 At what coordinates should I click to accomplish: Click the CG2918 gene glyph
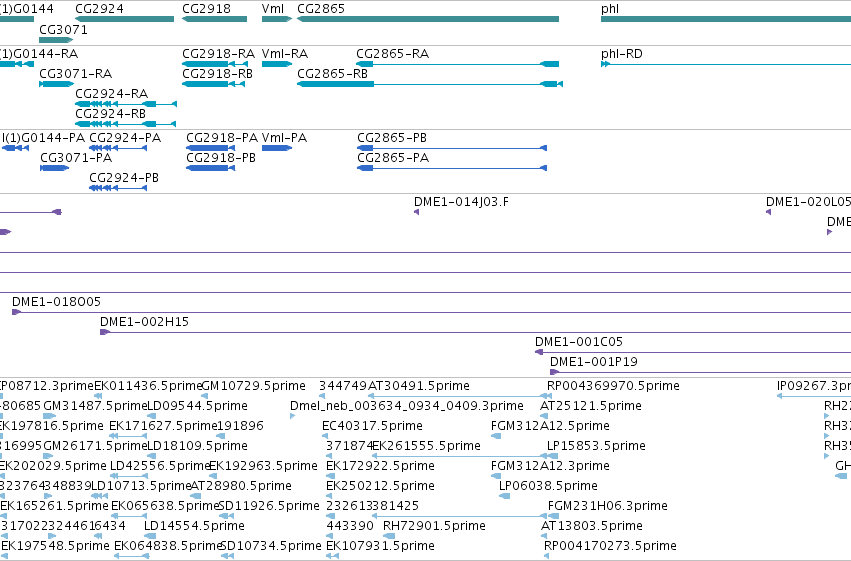(214, 19)
